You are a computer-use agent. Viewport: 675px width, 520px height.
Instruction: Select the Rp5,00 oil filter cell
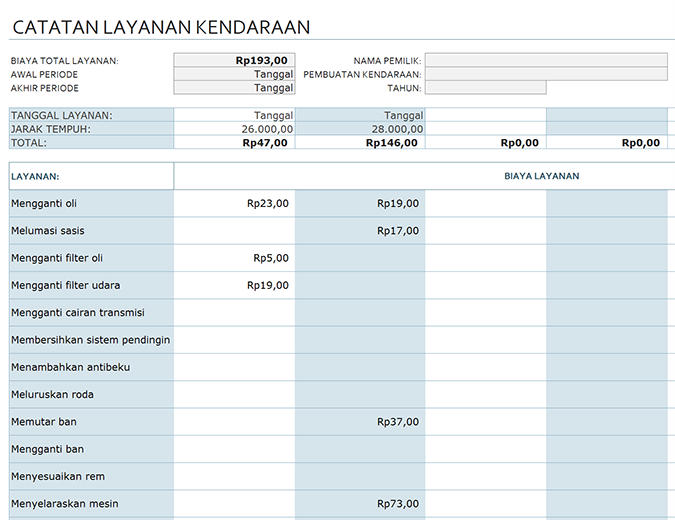(235, 258)
